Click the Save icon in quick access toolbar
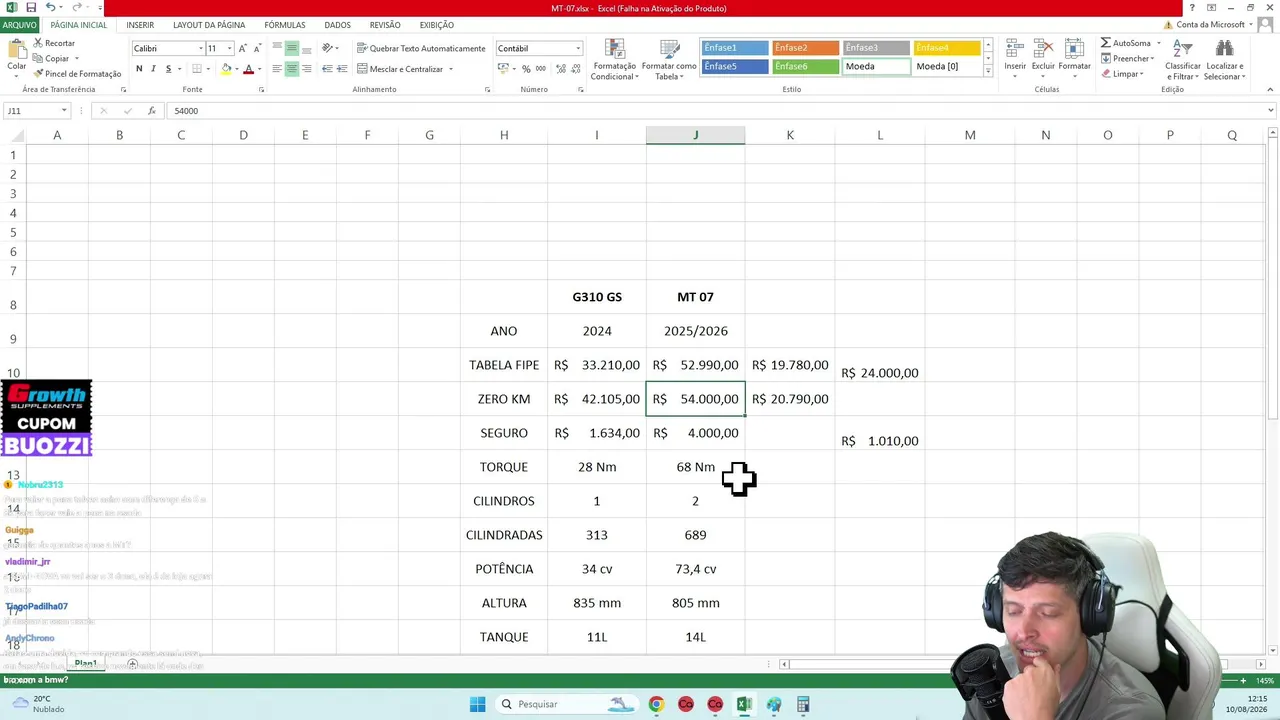 point(31,8)
